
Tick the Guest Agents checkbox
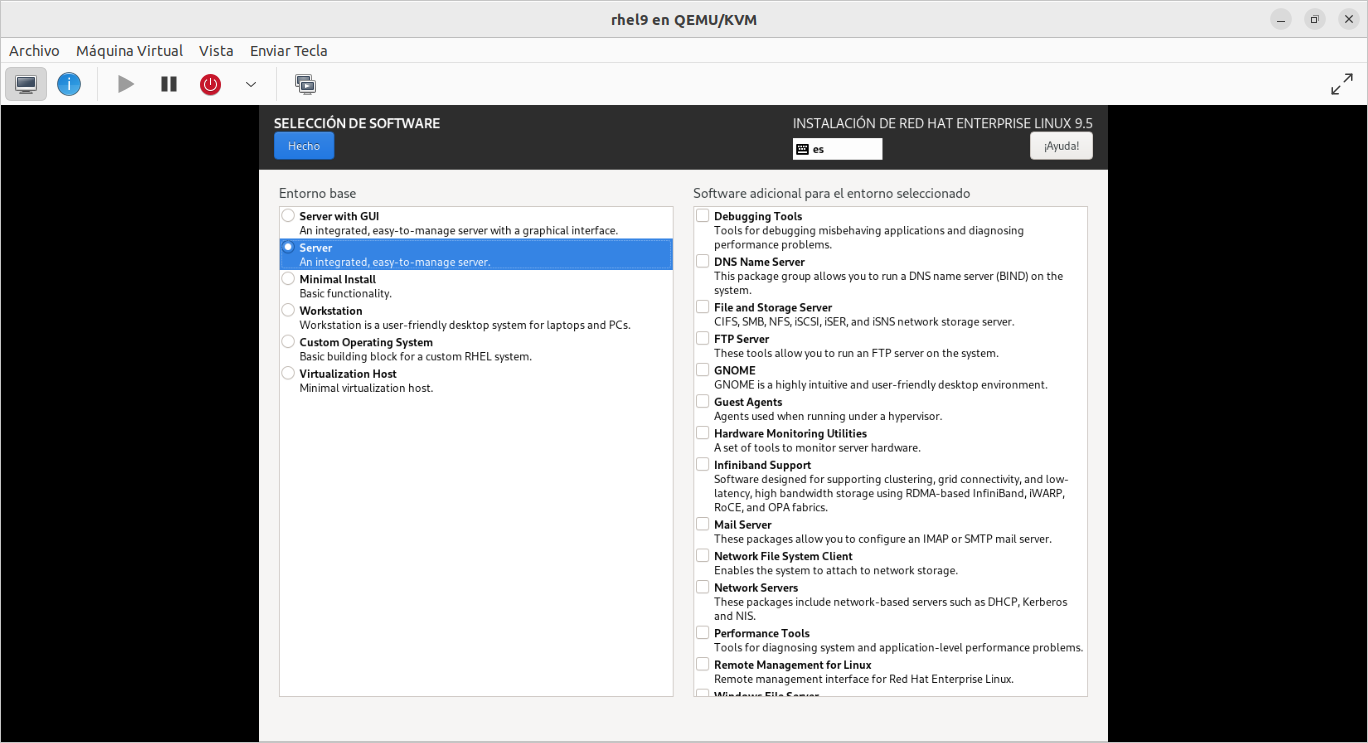(x=703, y=401)
